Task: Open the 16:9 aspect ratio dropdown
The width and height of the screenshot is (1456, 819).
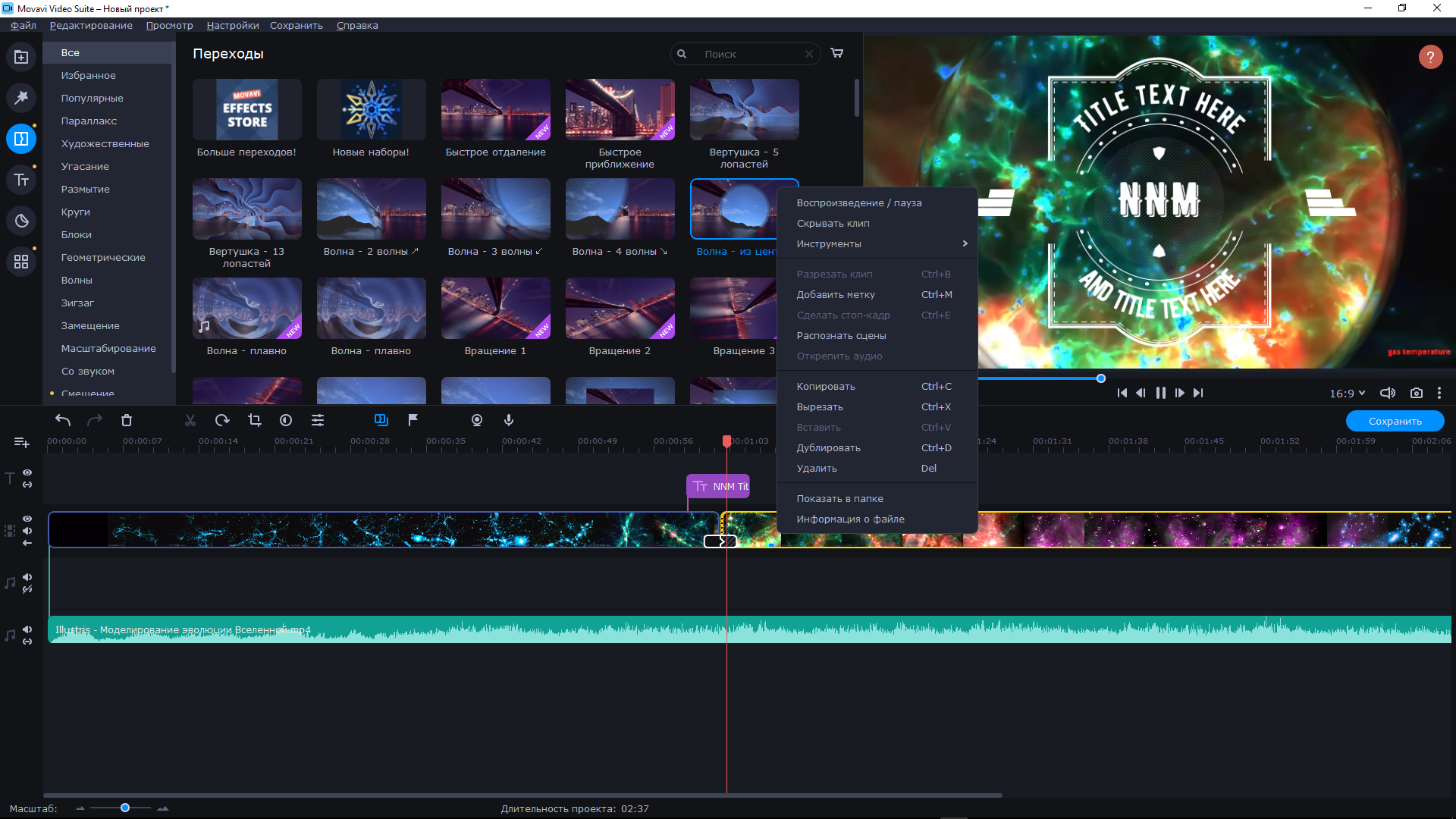Action: [1347, 394]
